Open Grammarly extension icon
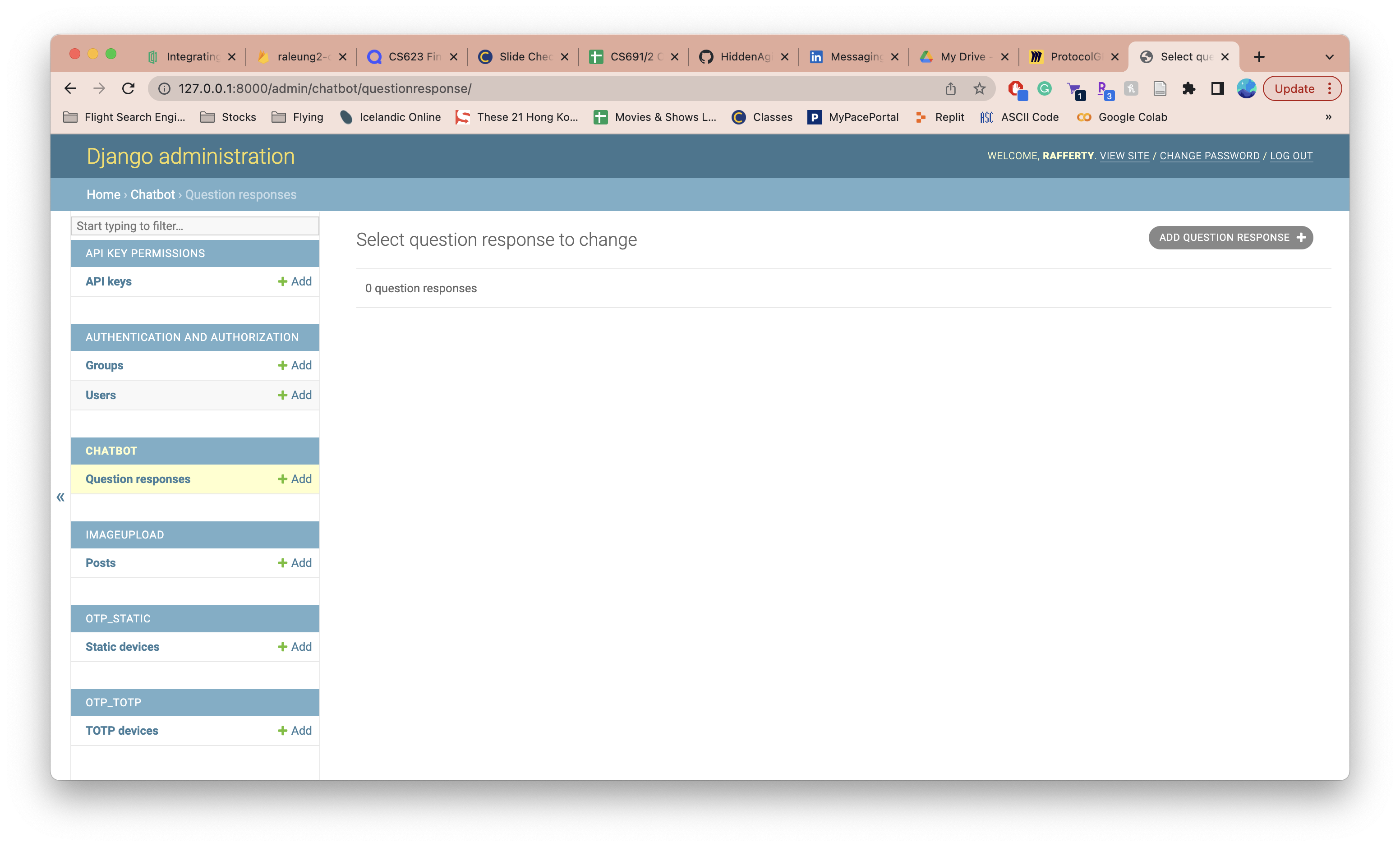The height and width of the screenshot is (847, 1400). coord(1044,88)
